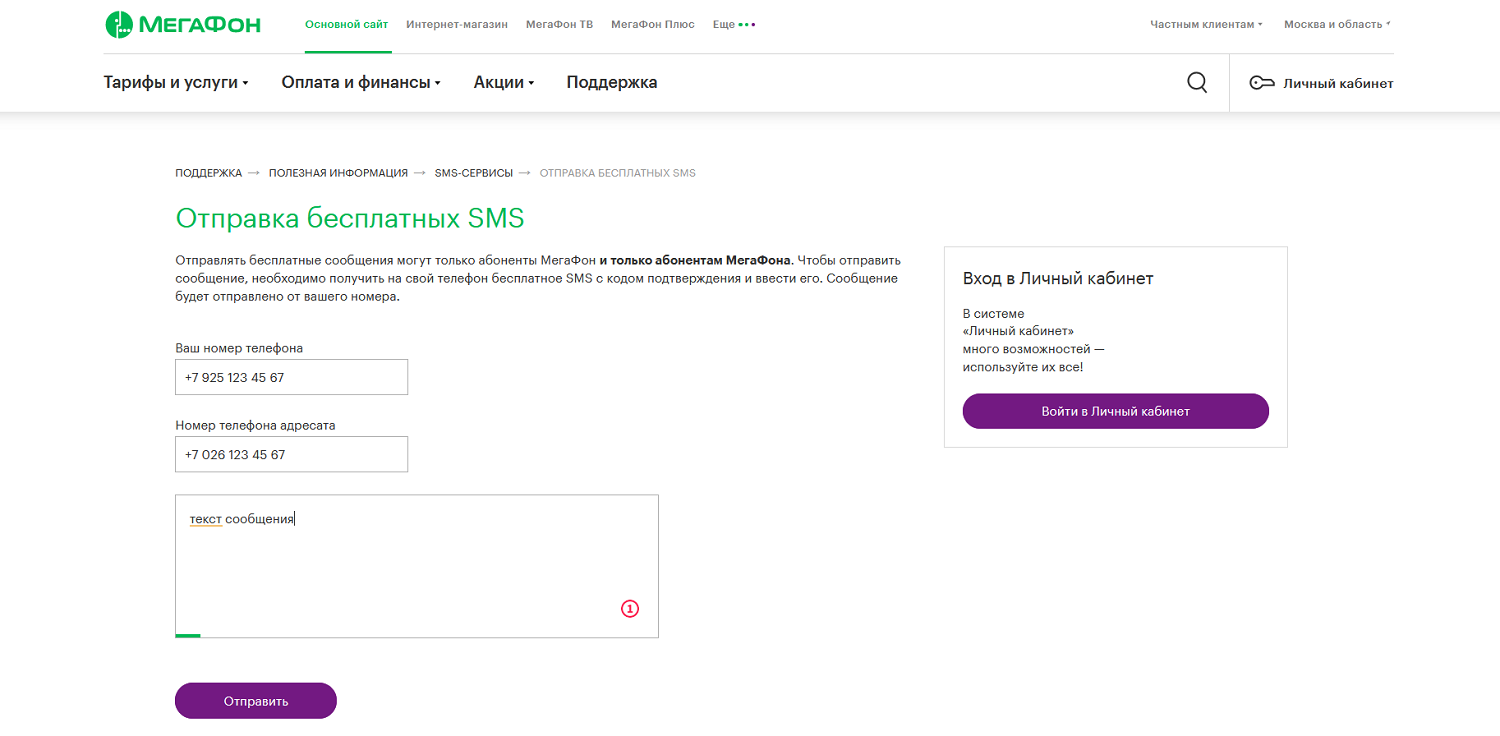Click the Вход в Личный кабинет heading

(x=1058, y=278)
